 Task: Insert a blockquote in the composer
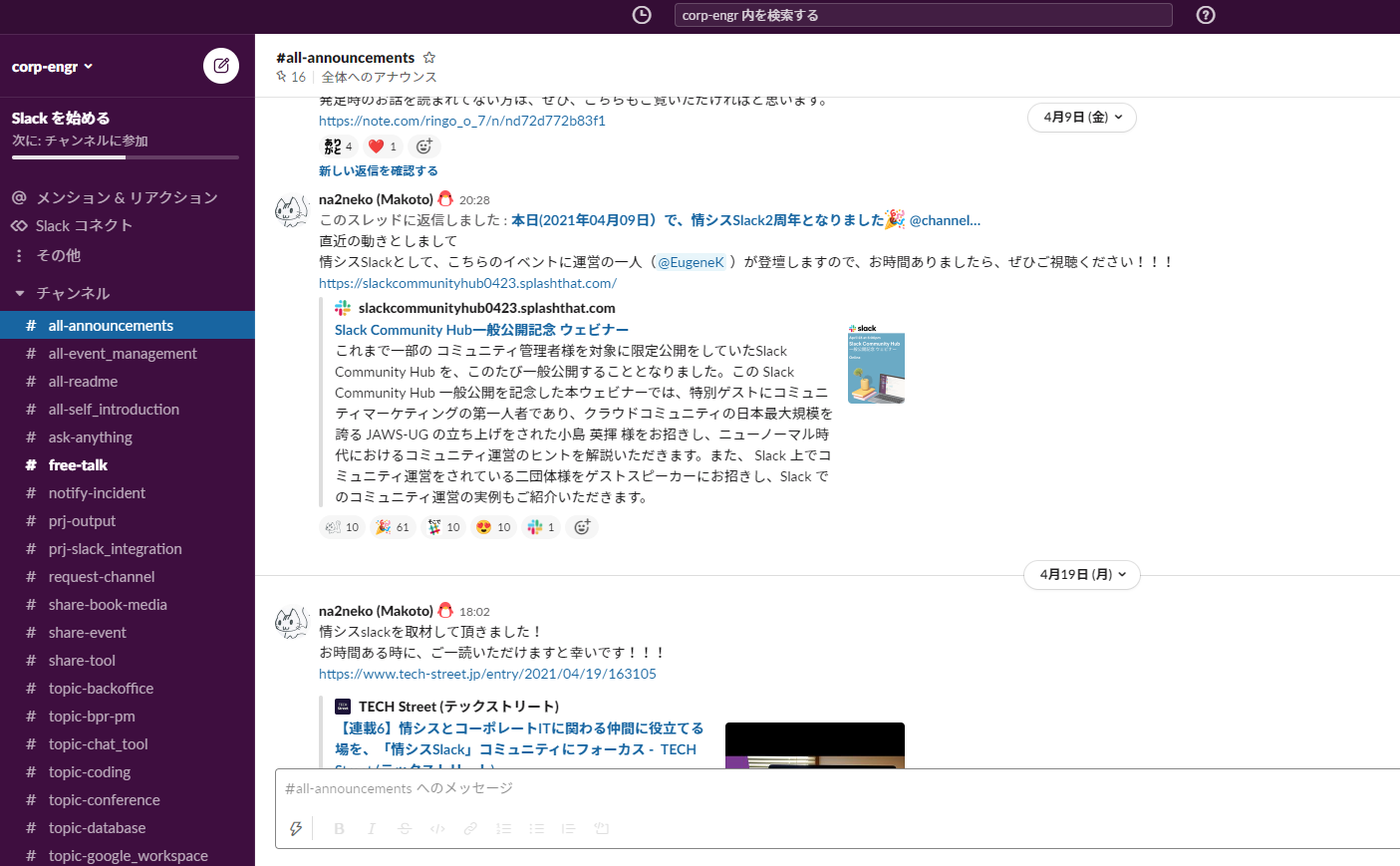(569, 828)
